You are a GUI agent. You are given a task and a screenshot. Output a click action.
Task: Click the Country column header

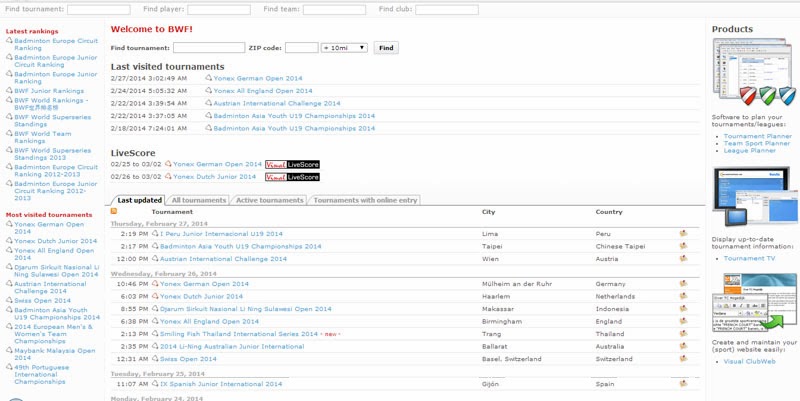click(x=609, y=212)
